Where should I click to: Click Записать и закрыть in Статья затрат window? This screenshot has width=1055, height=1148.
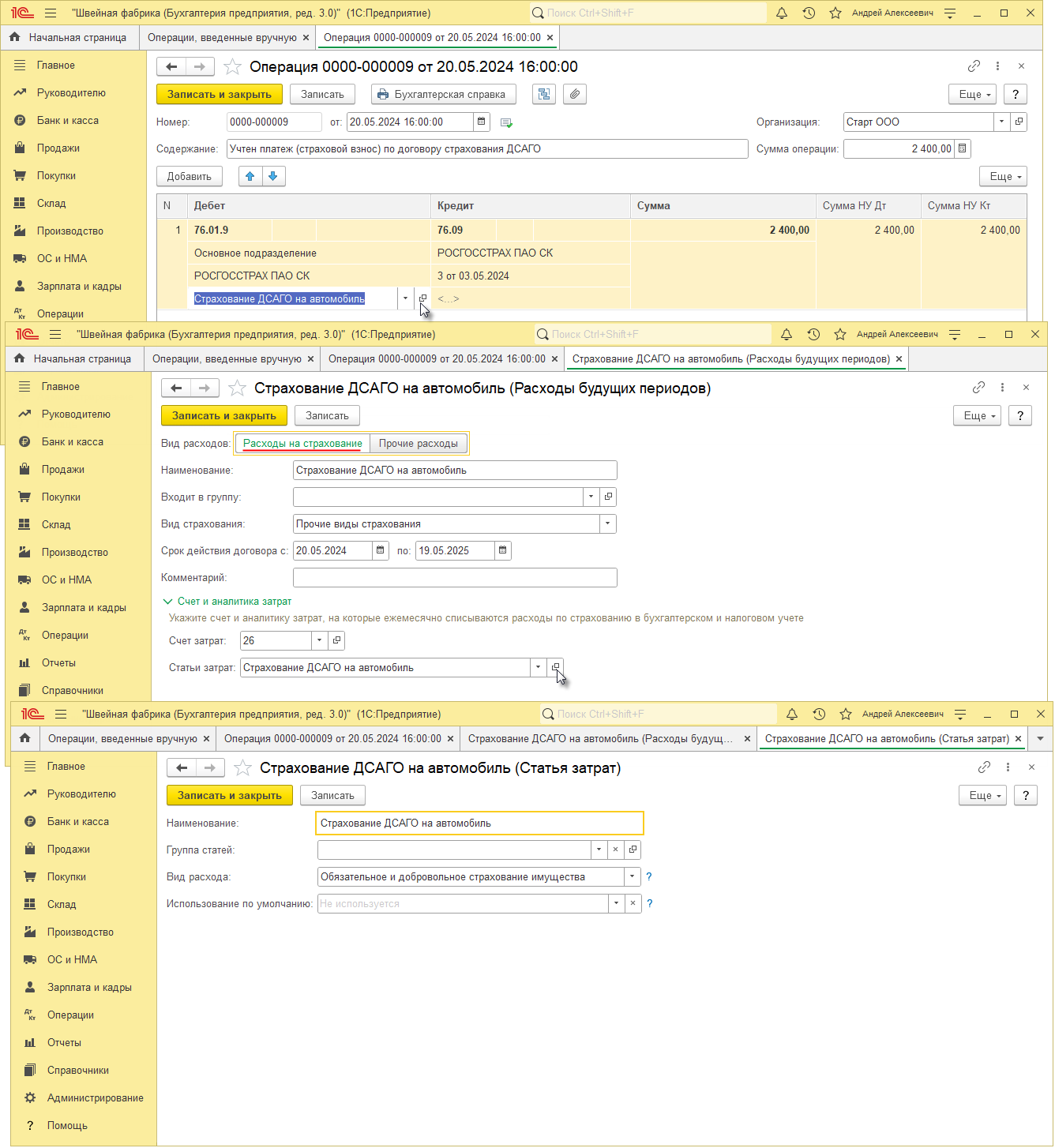230,795
